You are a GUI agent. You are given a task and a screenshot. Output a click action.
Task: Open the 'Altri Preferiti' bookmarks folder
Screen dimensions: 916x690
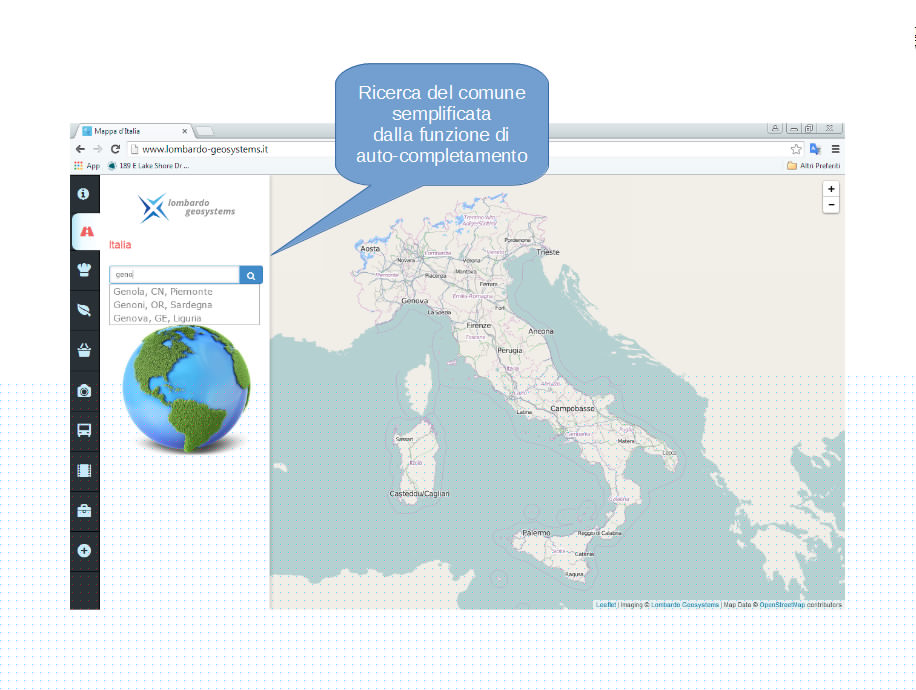pos(813,165)
